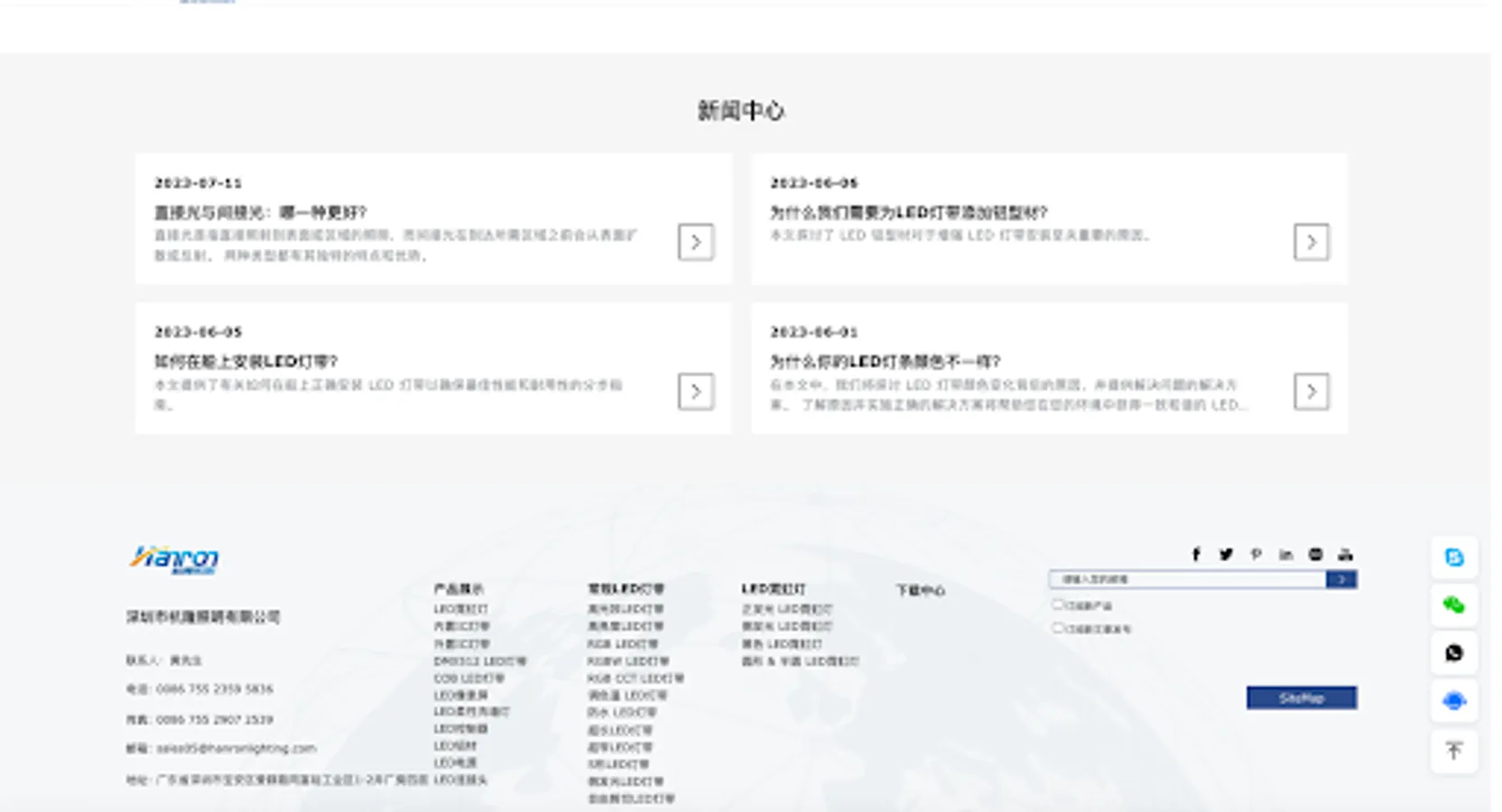1502x812 pixels.
Task: Open the Pinterest icon in the footer
Action: (x=1256, y=554)
